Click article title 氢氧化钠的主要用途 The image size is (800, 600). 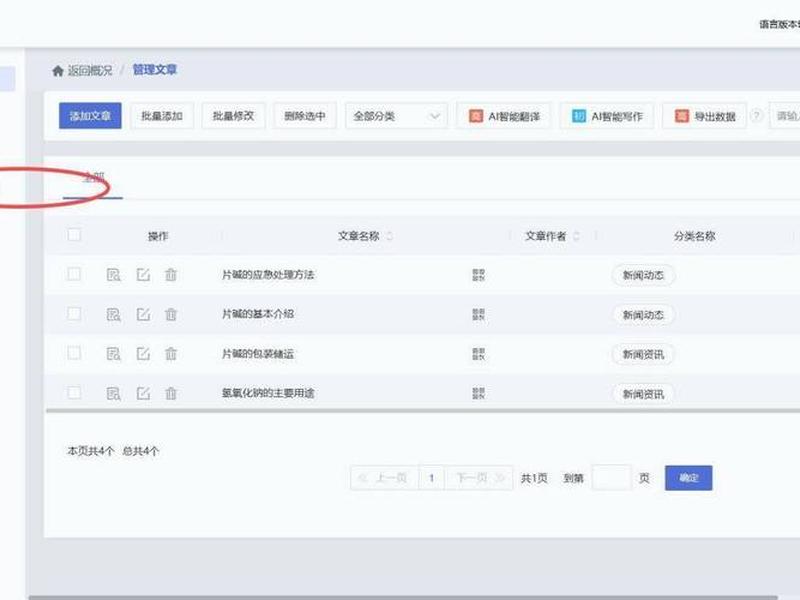[268, 393]
